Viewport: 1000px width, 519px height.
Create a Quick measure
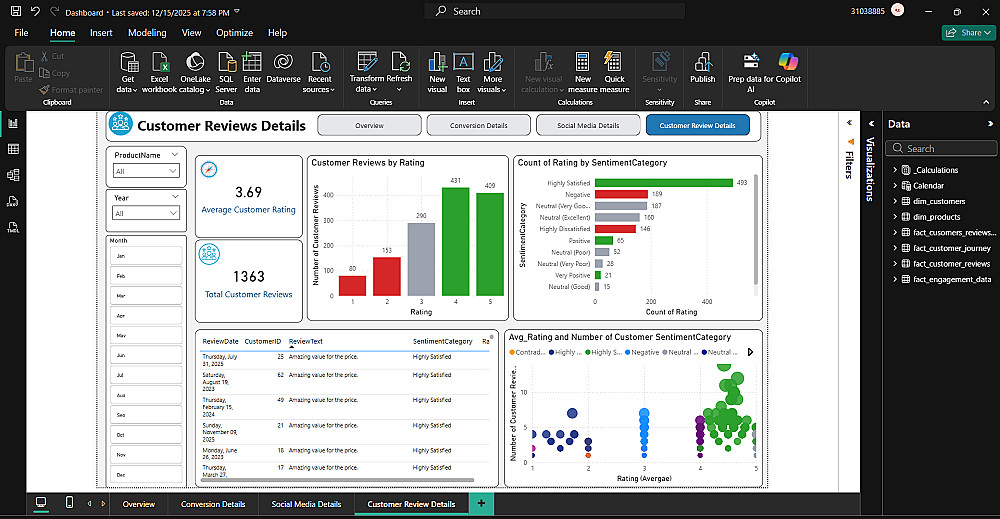[x=614, y=72]
